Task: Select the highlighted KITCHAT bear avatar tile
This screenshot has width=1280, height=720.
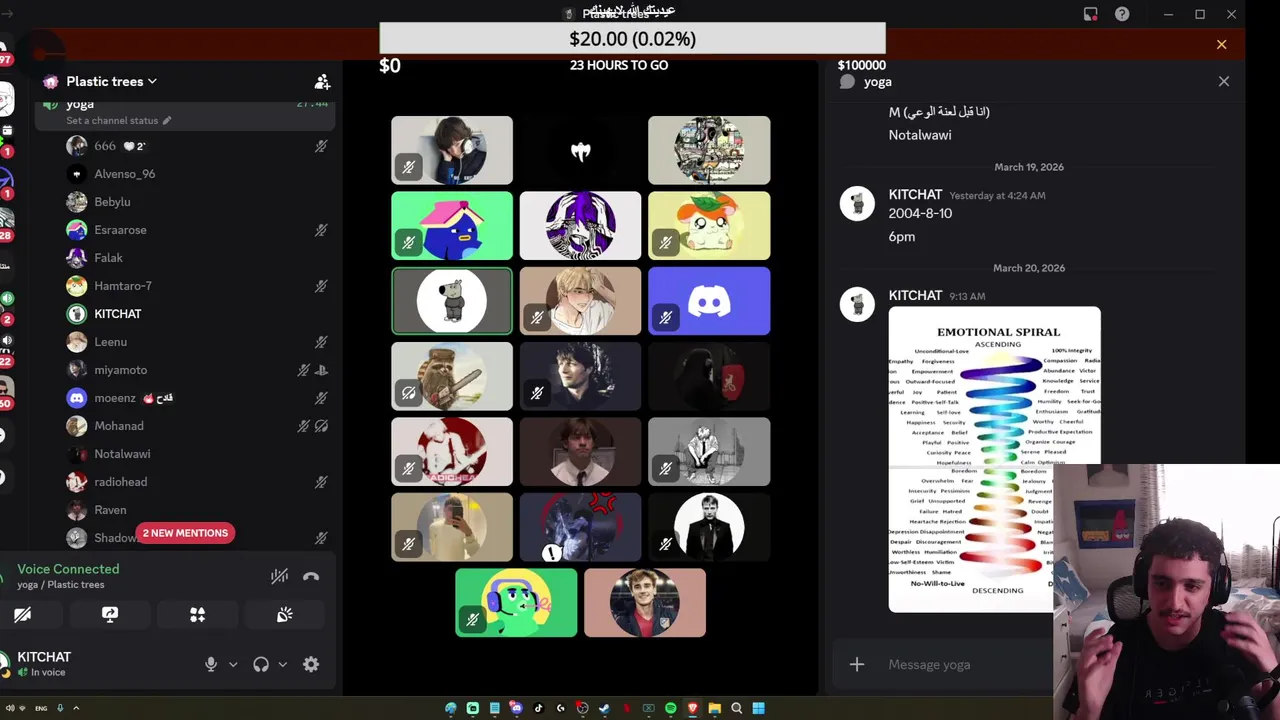Action: pyautogui.click(x=452, y=301)
